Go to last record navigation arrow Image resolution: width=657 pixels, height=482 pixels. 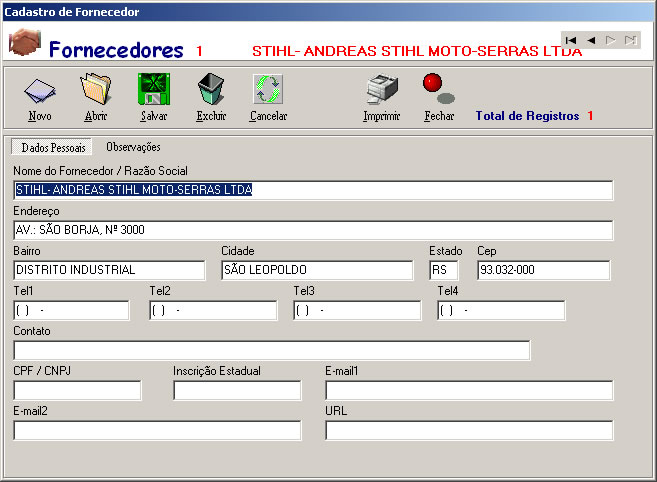pos(630,40)
